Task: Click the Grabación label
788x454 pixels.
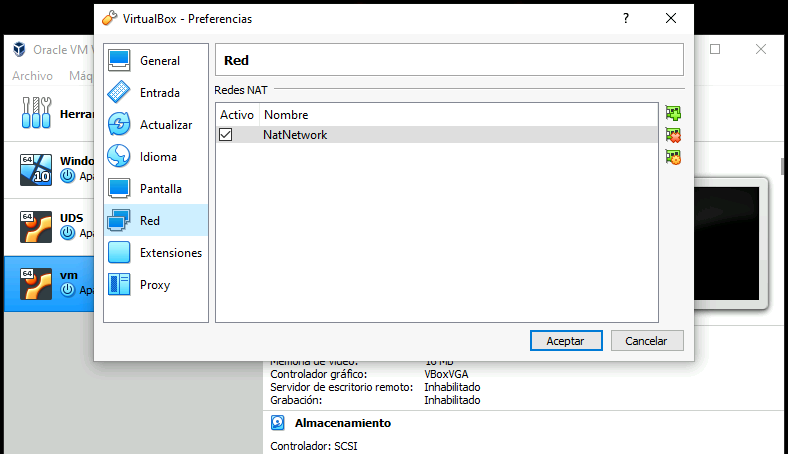Action: click(296, 400)
